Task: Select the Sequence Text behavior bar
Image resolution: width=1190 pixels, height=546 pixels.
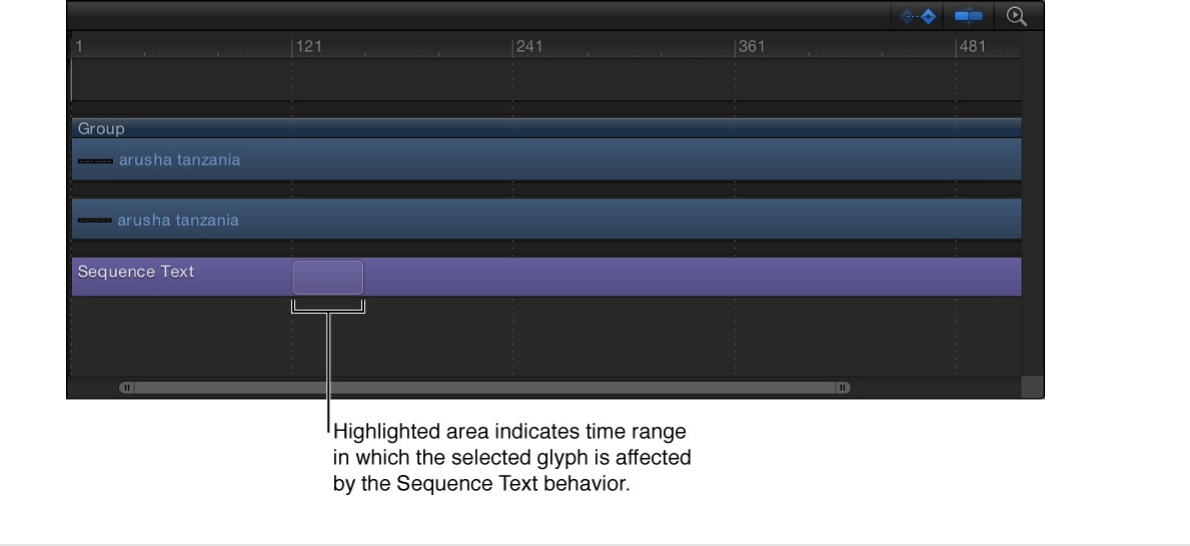Action: [x=650, y=277]
